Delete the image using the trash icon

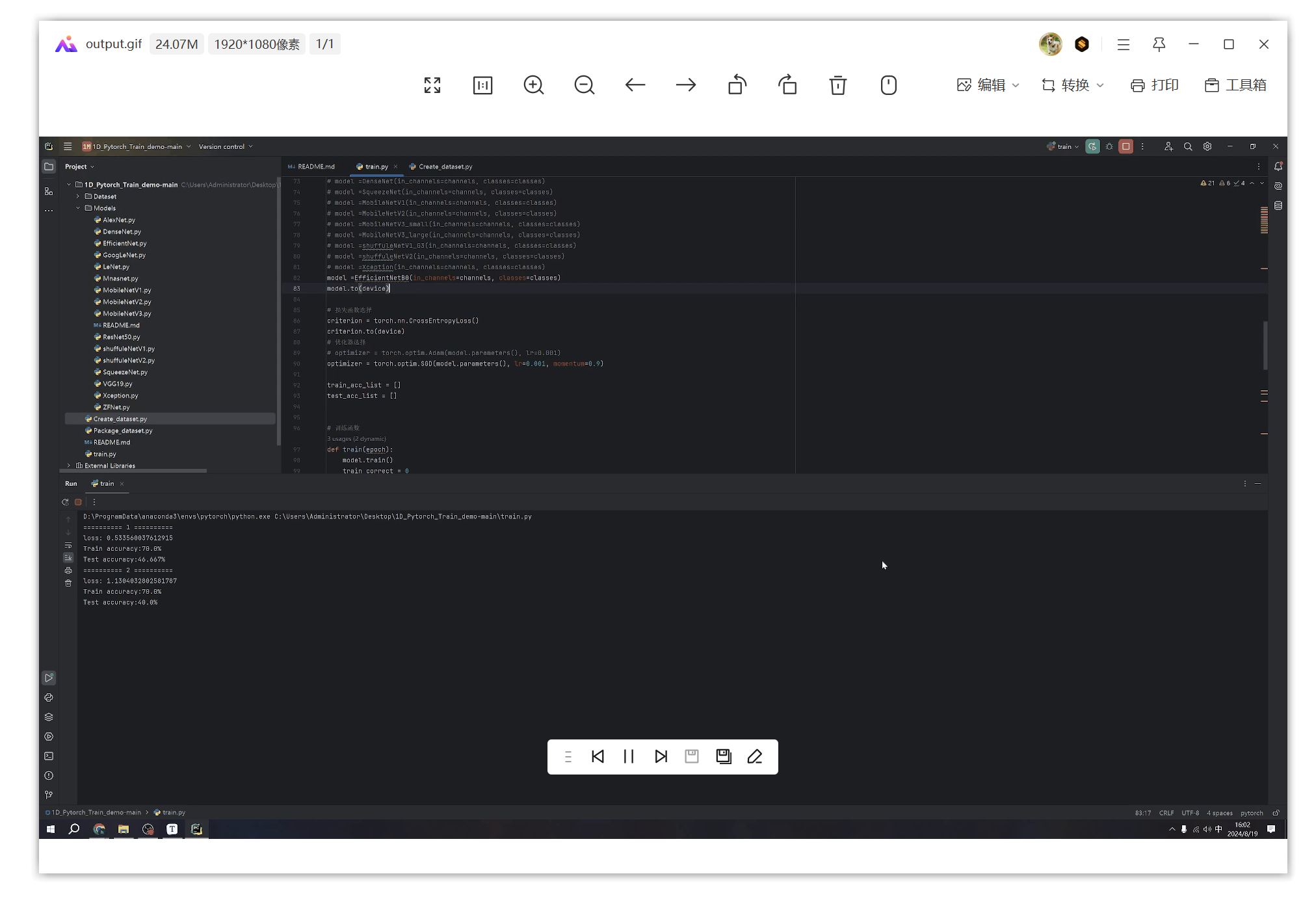[838, 85]
